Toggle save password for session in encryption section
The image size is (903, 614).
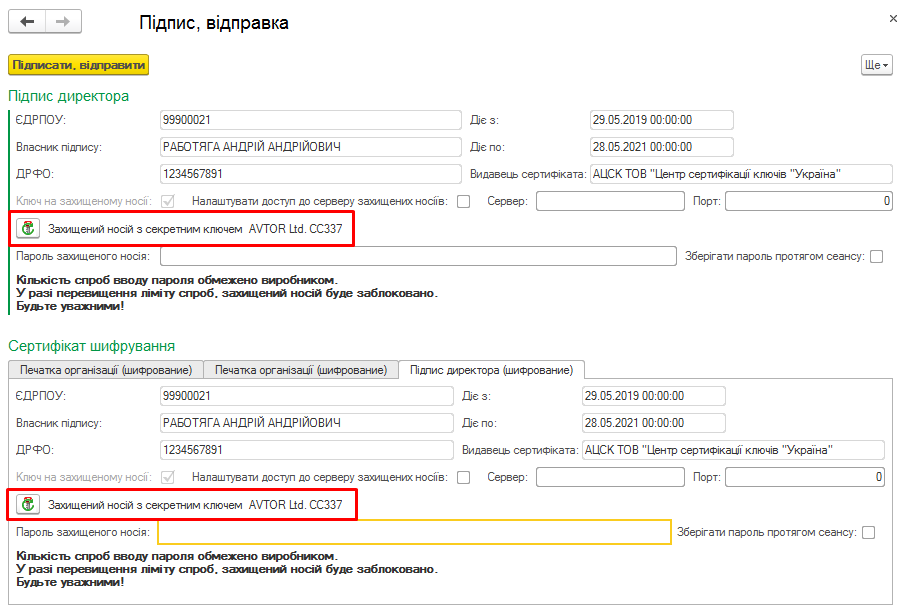[868, 533]
